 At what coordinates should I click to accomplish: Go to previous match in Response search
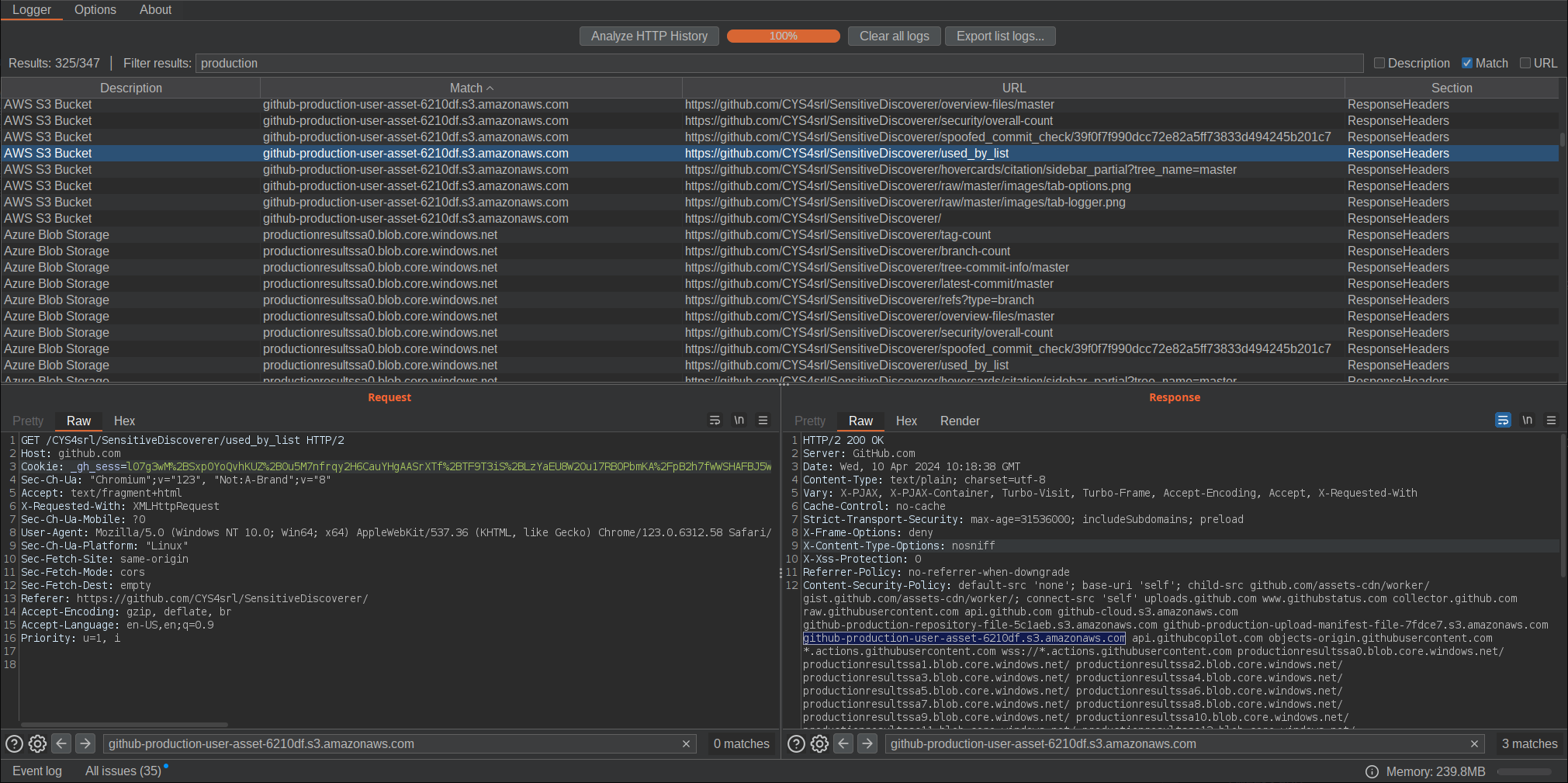click(x=843, y=743)
